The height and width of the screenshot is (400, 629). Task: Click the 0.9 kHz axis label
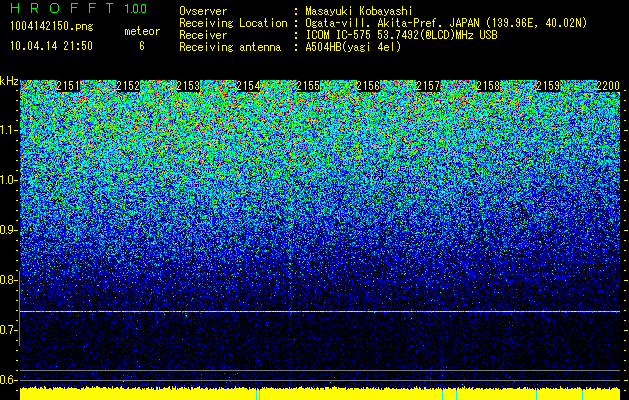9,230
